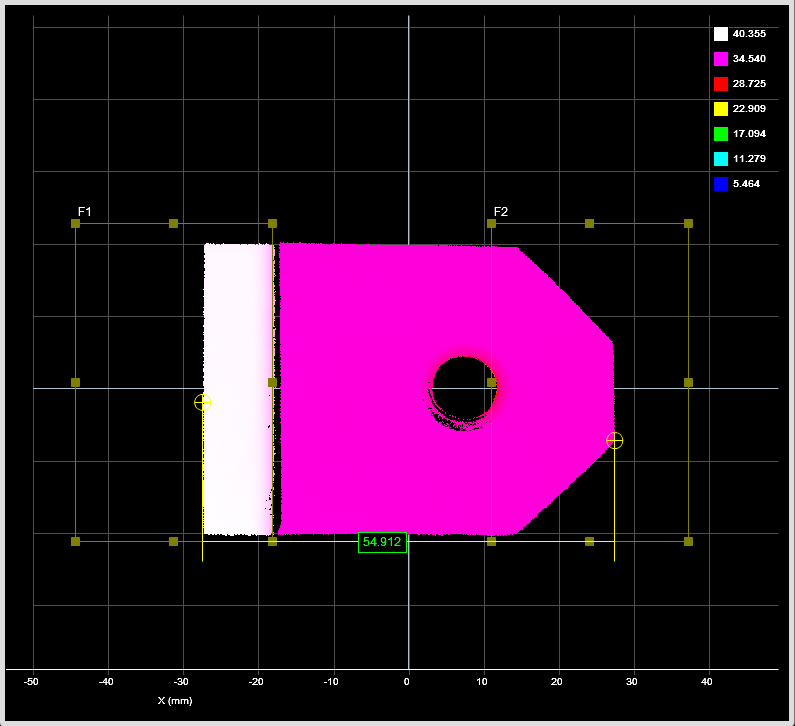
Task: Click the yellow legend swatch
Action: pos(721,109)
